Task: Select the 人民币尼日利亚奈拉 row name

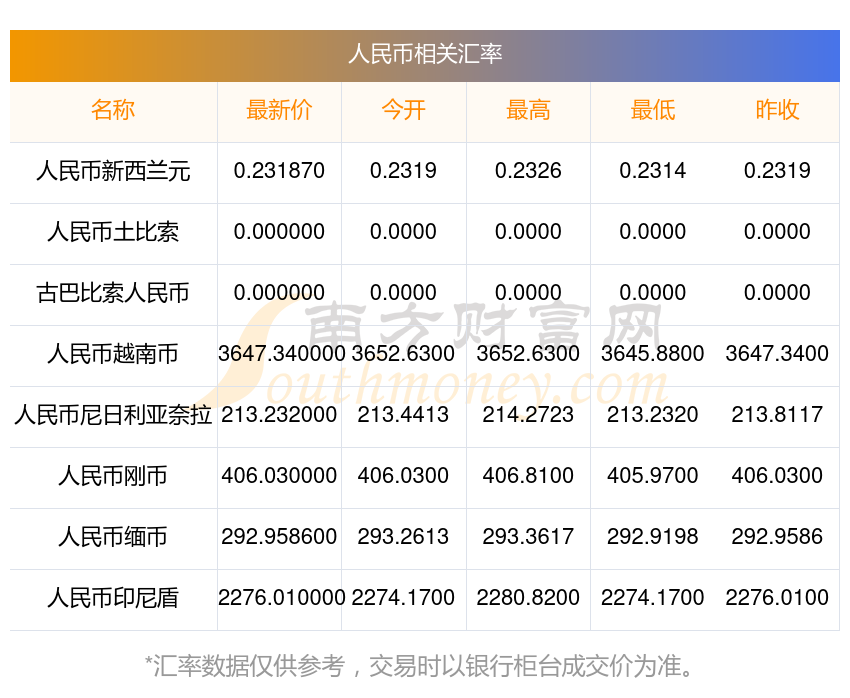Action: [x=113, y=415]
